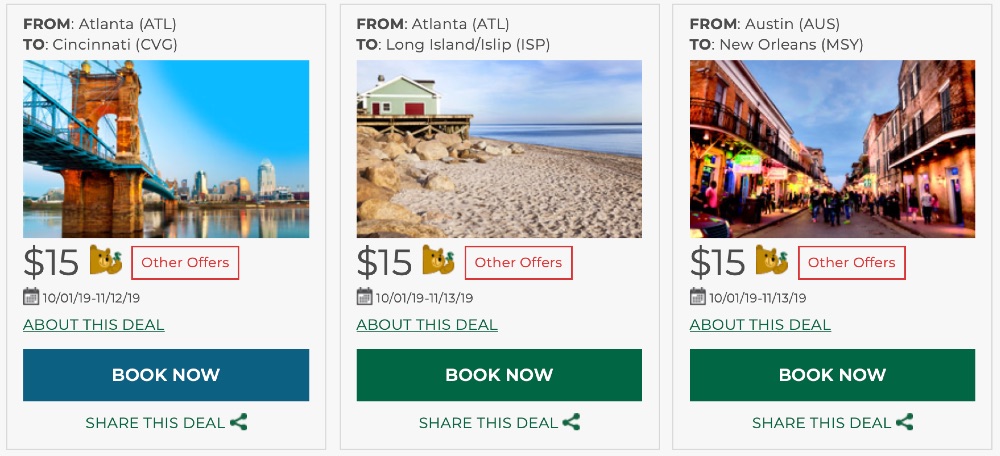This screenshot has height=456, width=1000.
Task: Click the share icon on the New Orleans deal
Action: click(x=904, y=422)
